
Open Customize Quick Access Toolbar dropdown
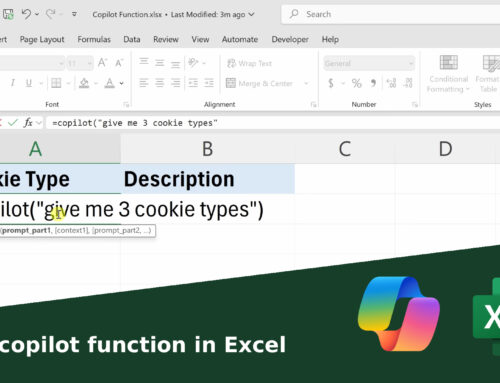[x=74, y=14]
